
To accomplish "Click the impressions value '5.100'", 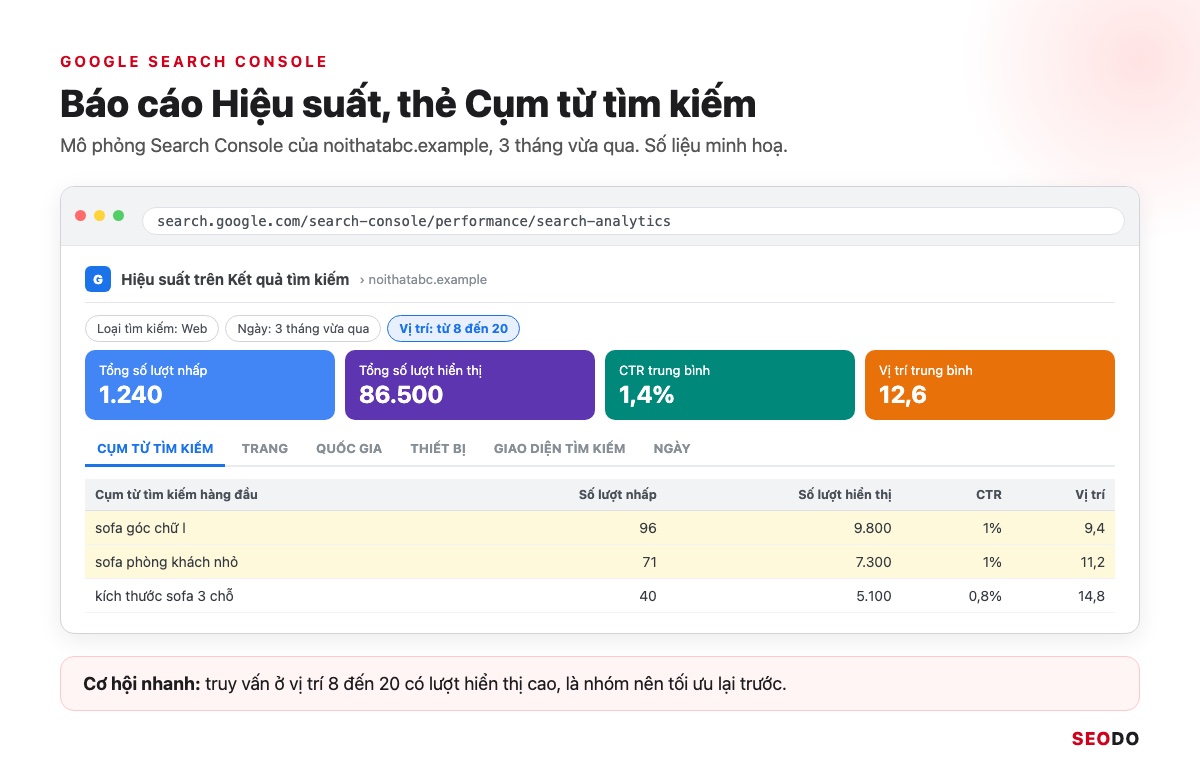I will (872, 596).
